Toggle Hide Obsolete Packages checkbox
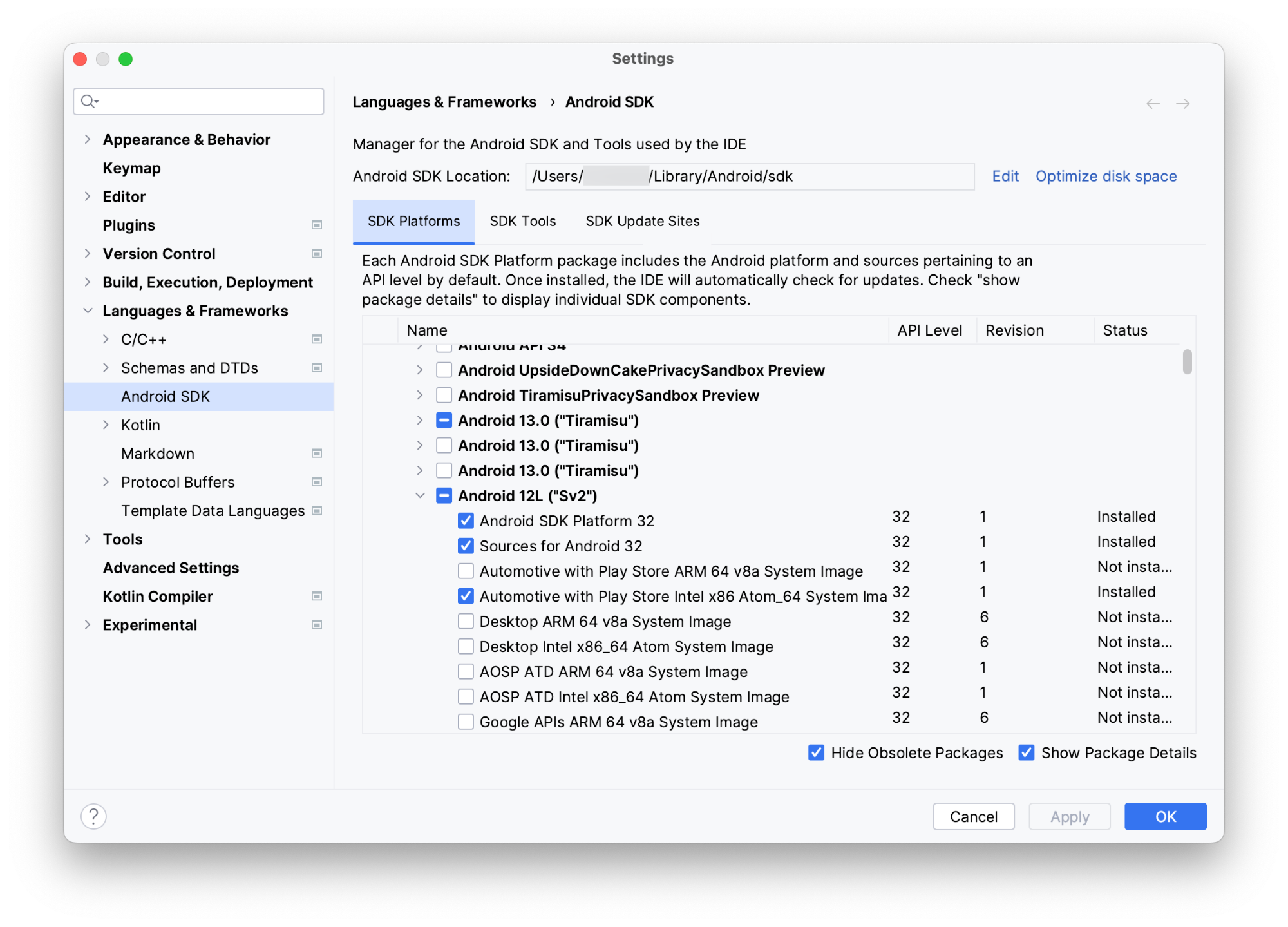This screenshot has width=1288, height=927. tap(815, 753)
